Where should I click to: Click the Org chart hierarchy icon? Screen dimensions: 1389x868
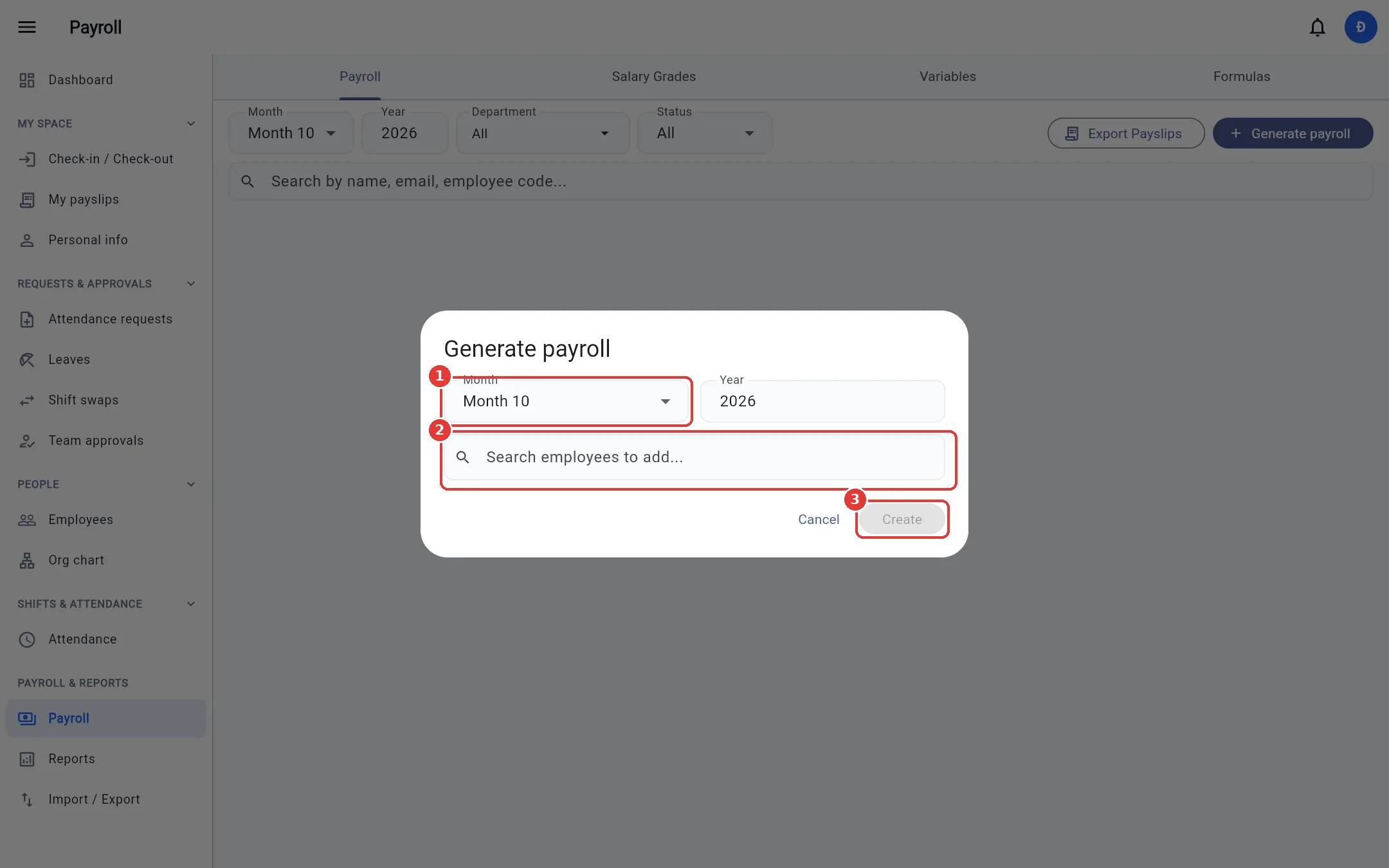pos(27,560)
